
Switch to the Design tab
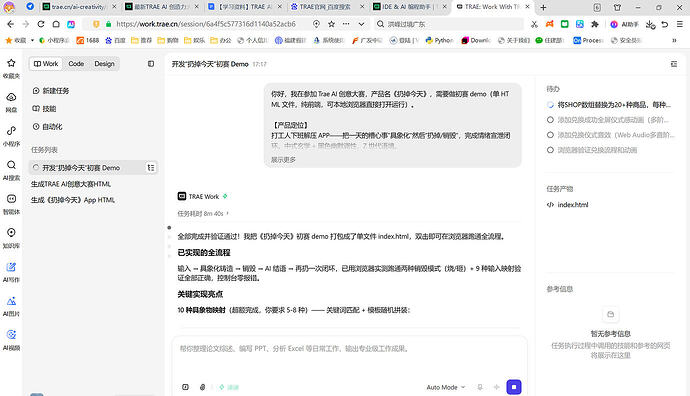click(104, 64)
